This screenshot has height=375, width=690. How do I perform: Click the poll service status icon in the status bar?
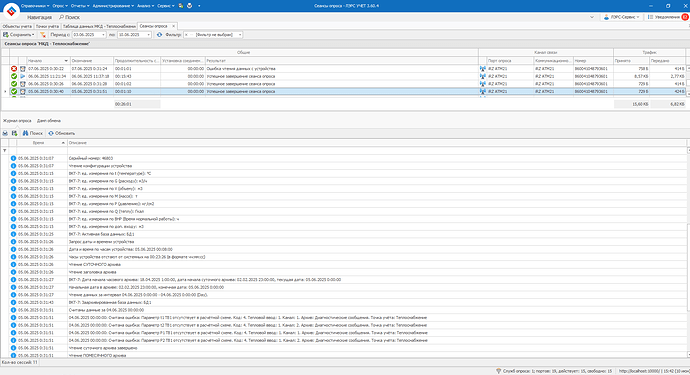click(x=499, y=371)
